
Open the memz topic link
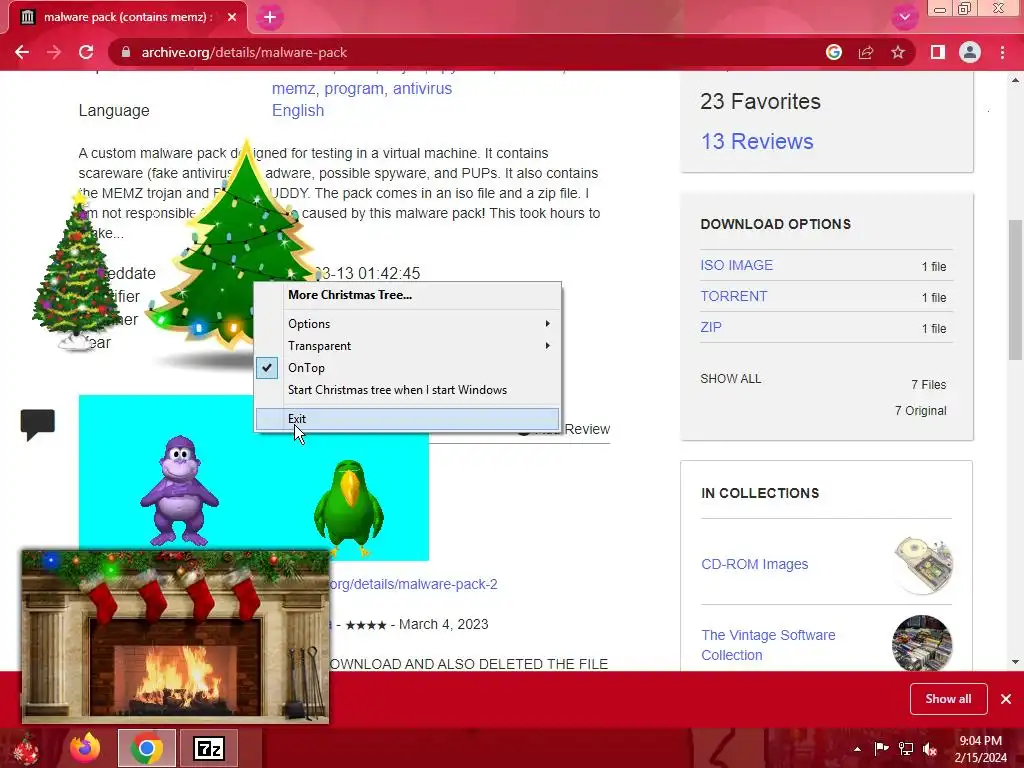[293, 88]
